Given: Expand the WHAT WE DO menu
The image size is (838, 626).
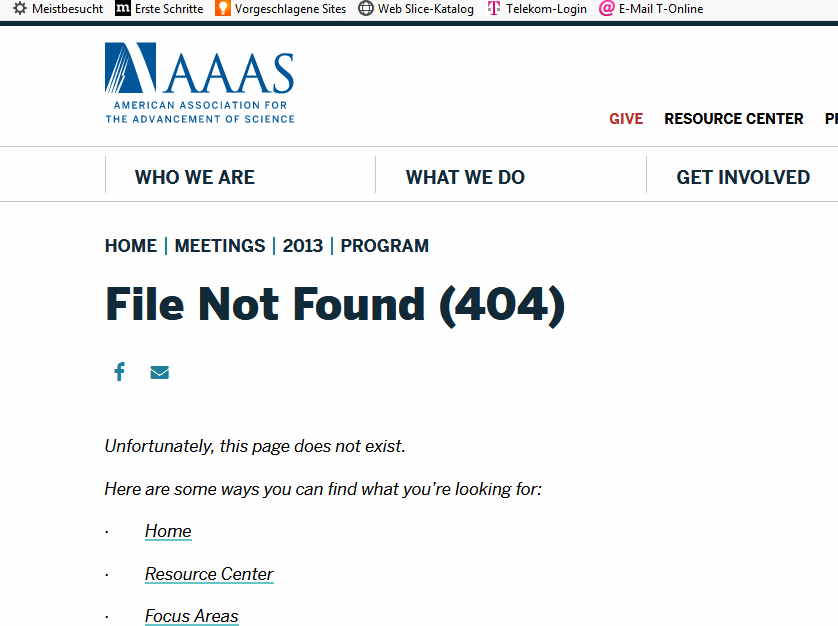Looking at the screenshot, I should tap(465, 177).
